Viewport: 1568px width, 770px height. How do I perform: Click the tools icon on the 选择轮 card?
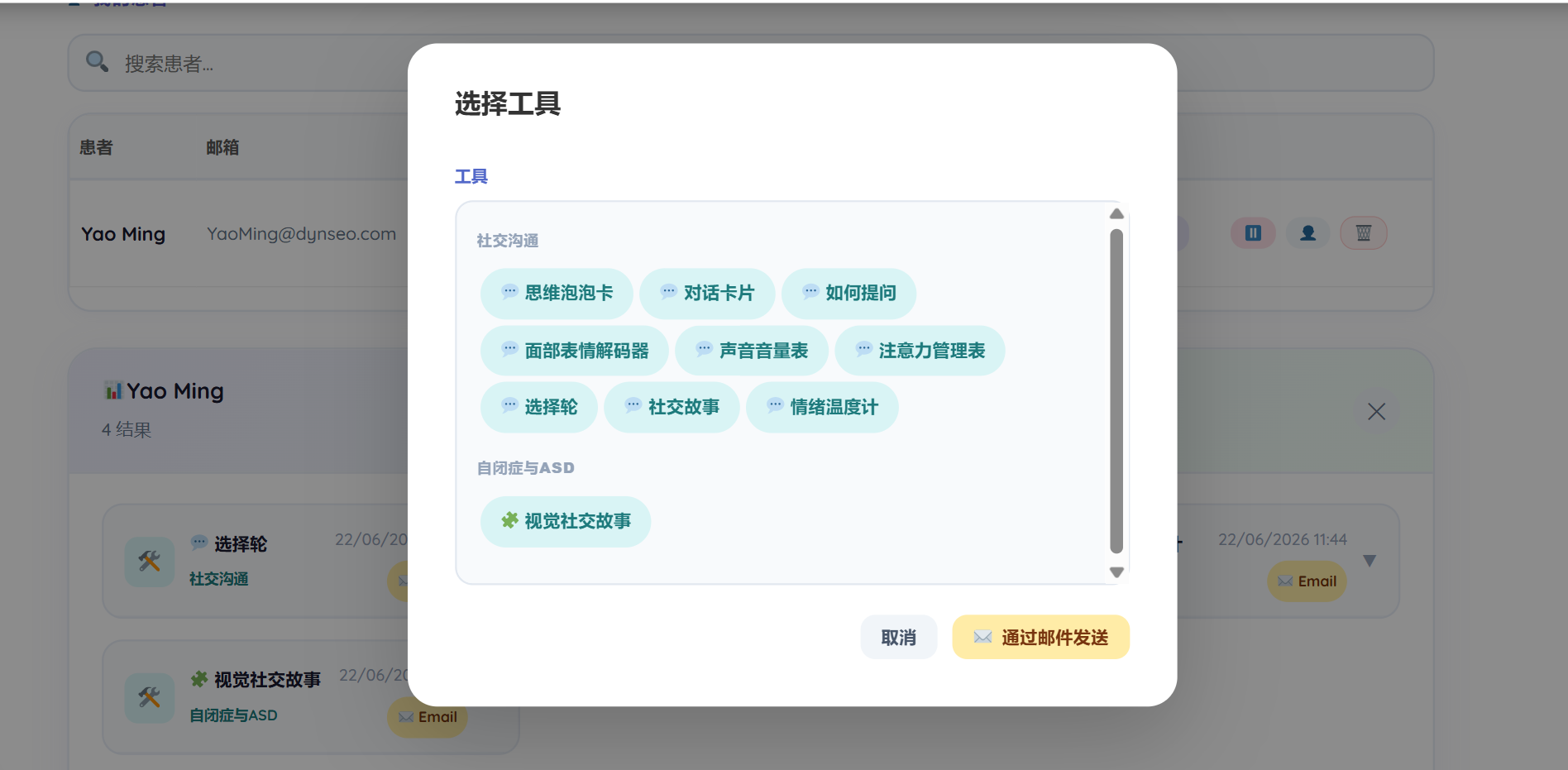coord(150,562)
